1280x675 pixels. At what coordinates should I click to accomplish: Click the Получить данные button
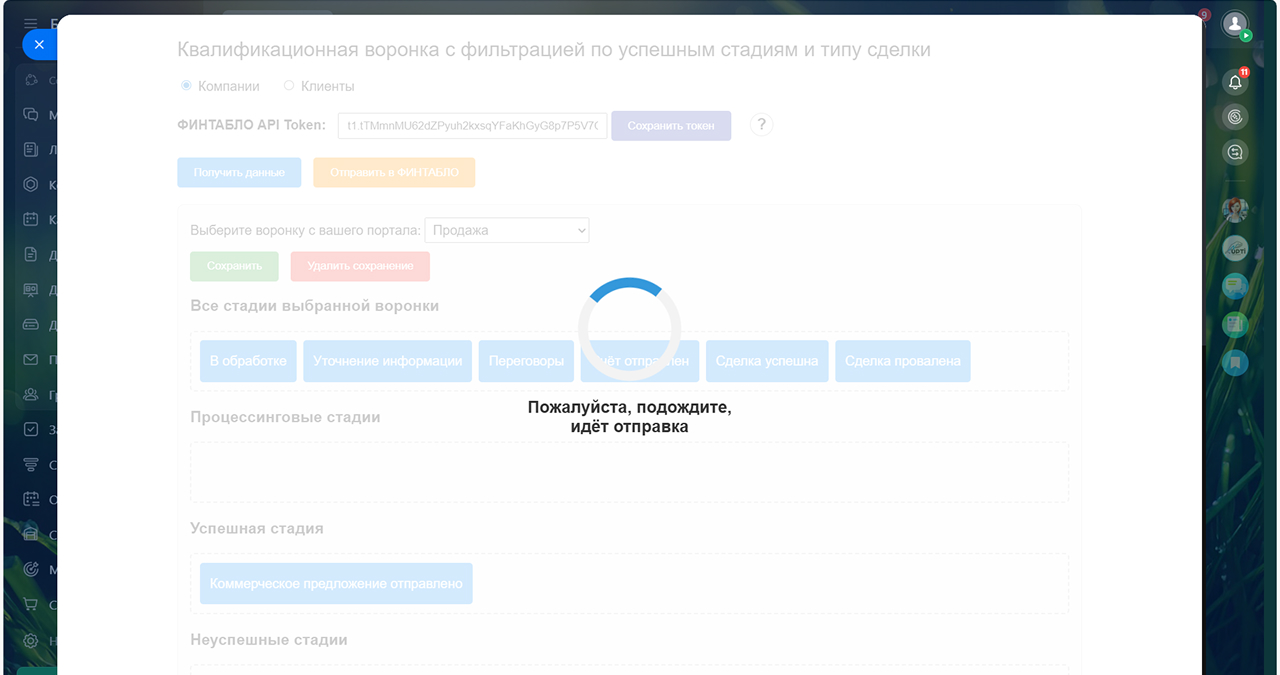point(239,172)
